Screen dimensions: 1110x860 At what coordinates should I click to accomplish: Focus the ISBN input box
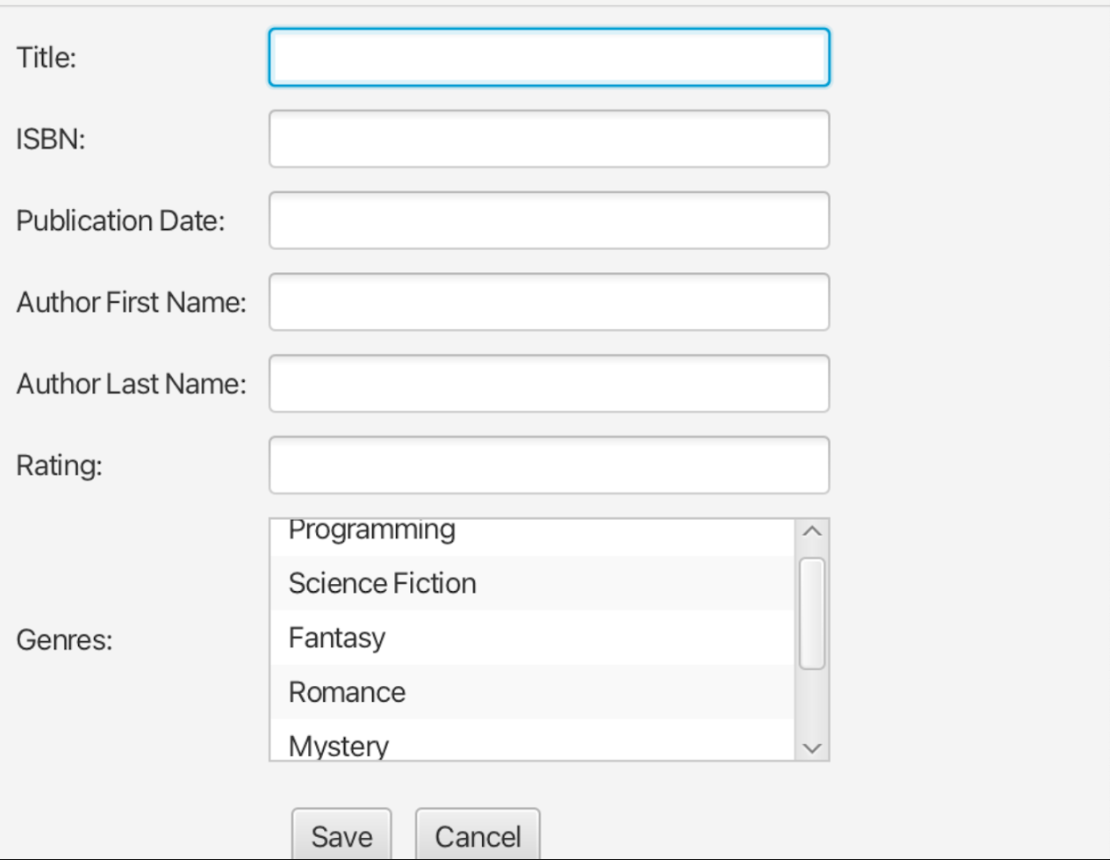pyautogui.click(x=548, y=139)
